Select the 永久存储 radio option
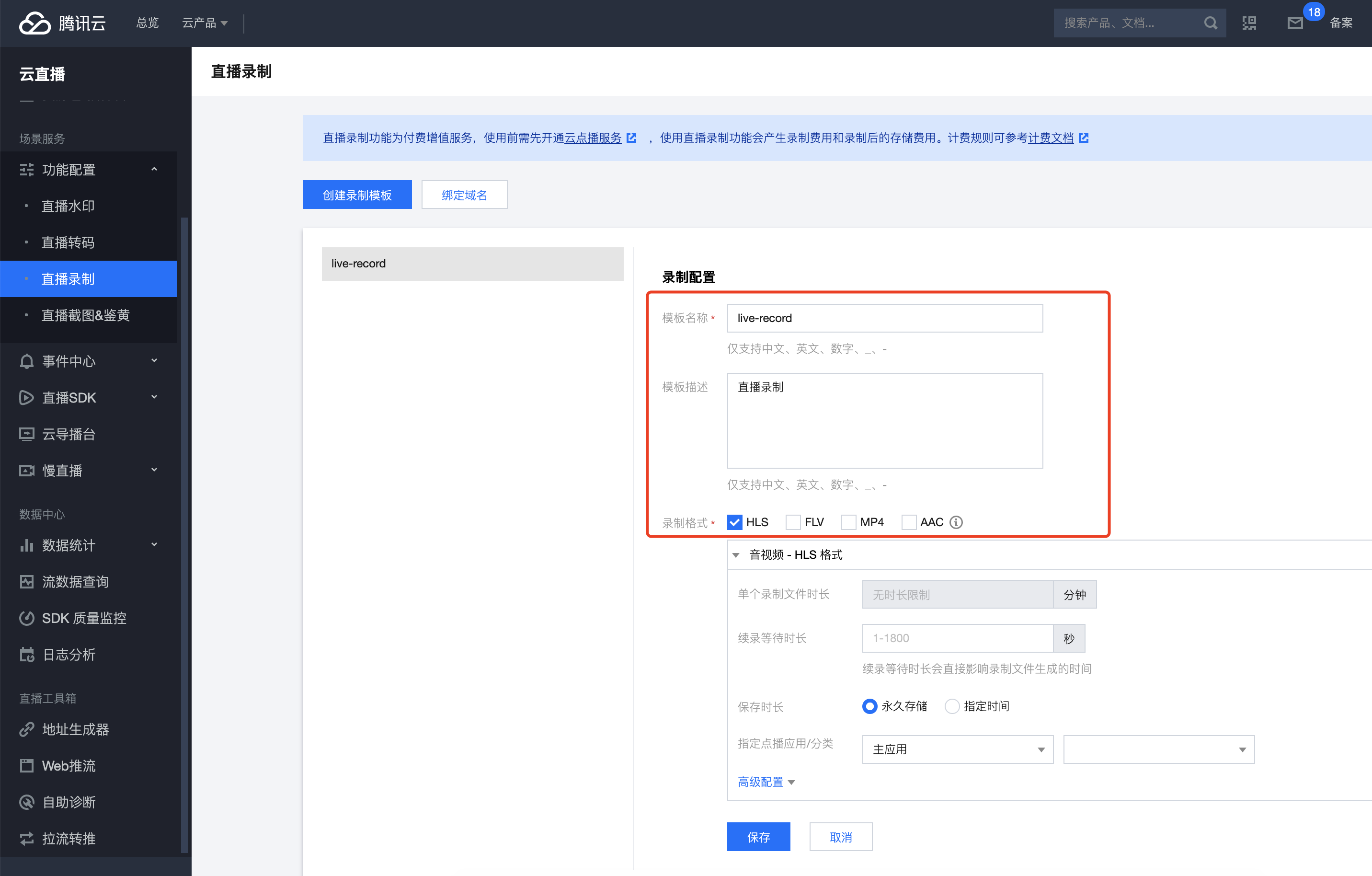The width and height of the screenshot is (1372, 876). point(869,706)
